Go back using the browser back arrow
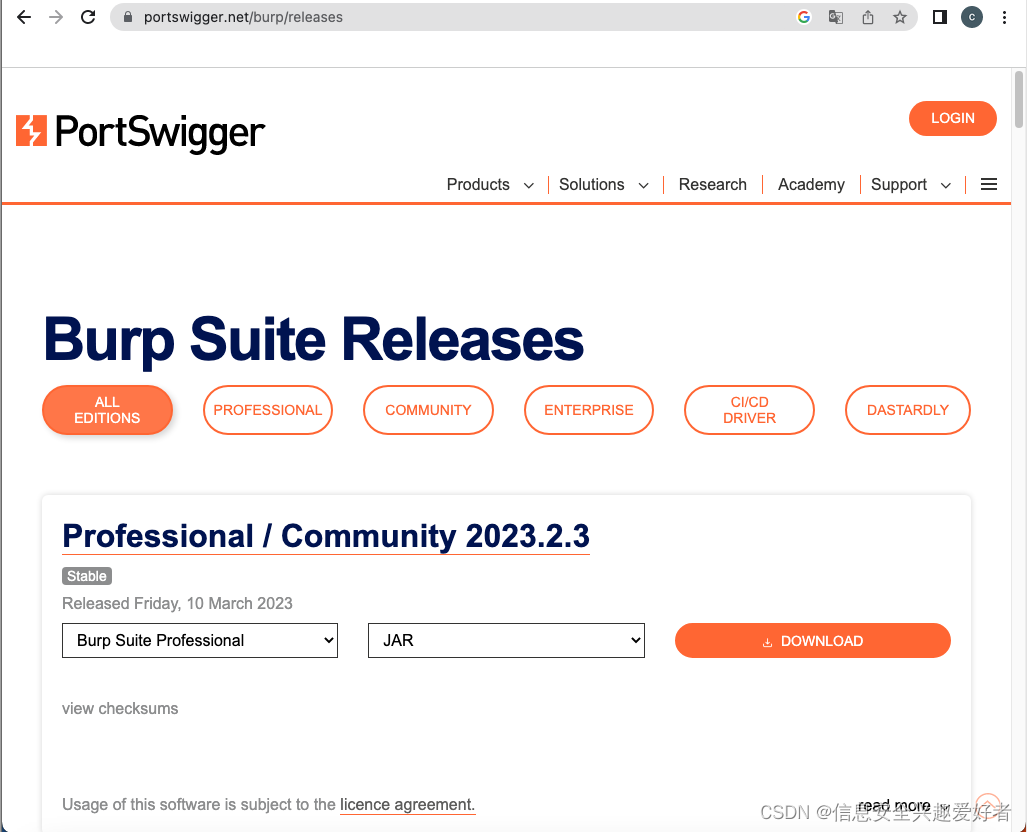This screenshot has height=832, width=1027. (24, 17)
